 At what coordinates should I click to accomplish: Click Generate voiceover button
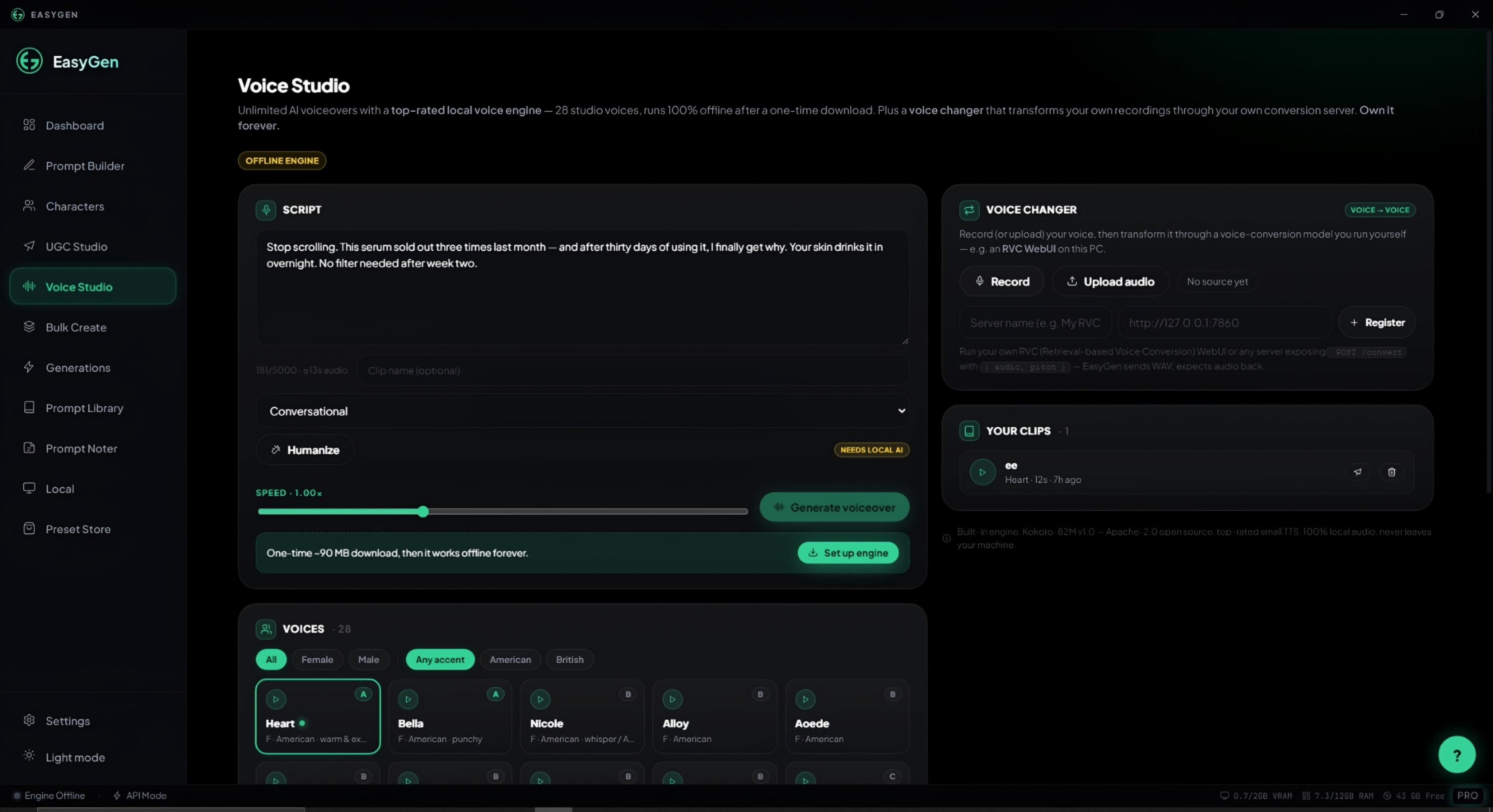[835, 507]
